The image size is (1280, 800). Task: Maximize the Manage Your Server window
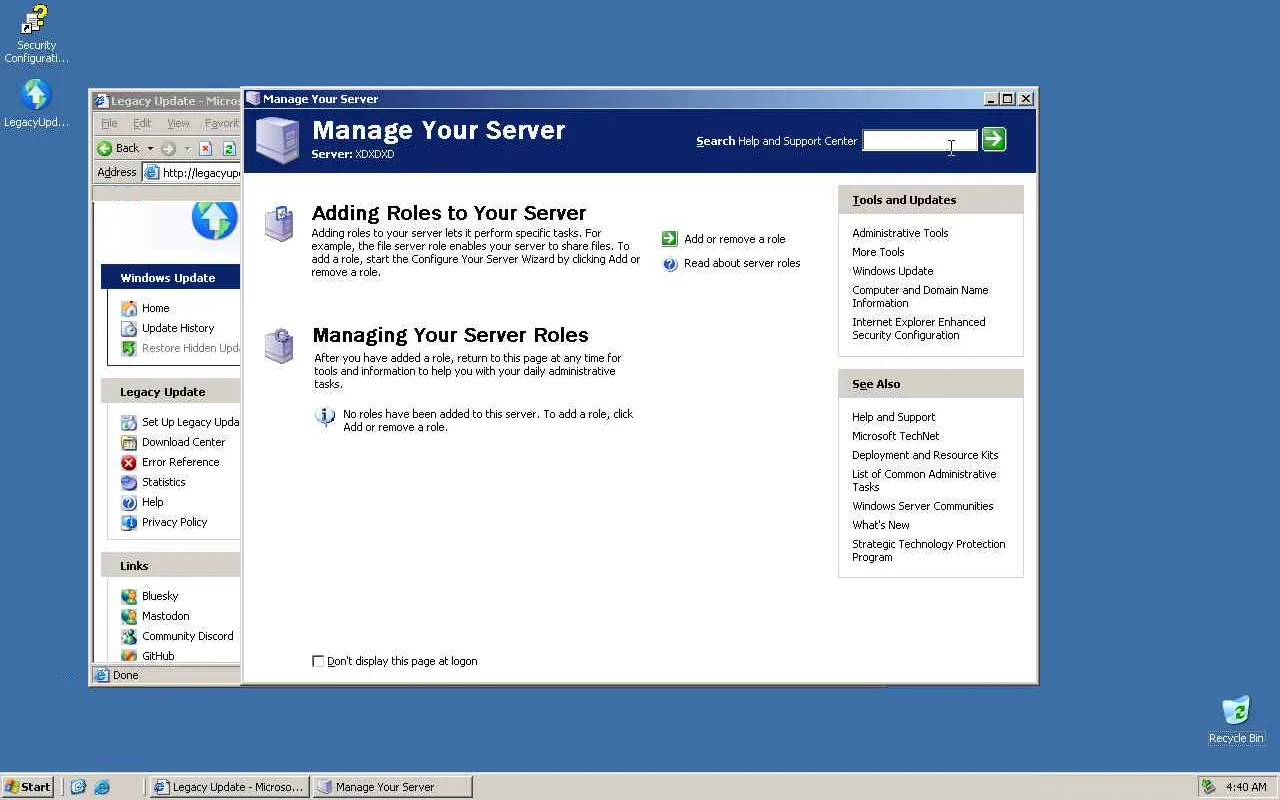click(1007, 99)
